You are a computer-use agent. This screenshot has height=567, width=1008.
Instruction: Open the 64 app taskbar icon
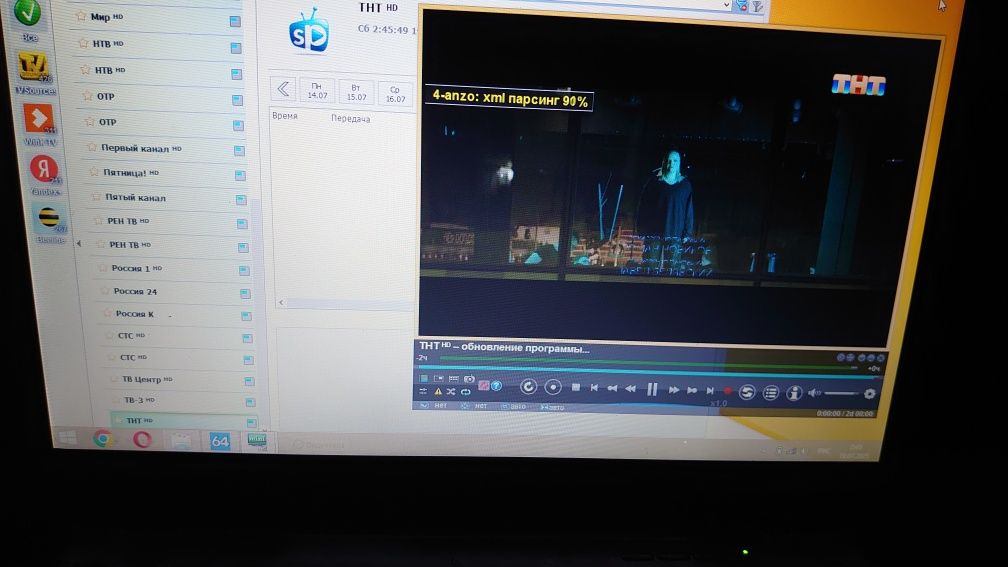(x=219, y=441)
